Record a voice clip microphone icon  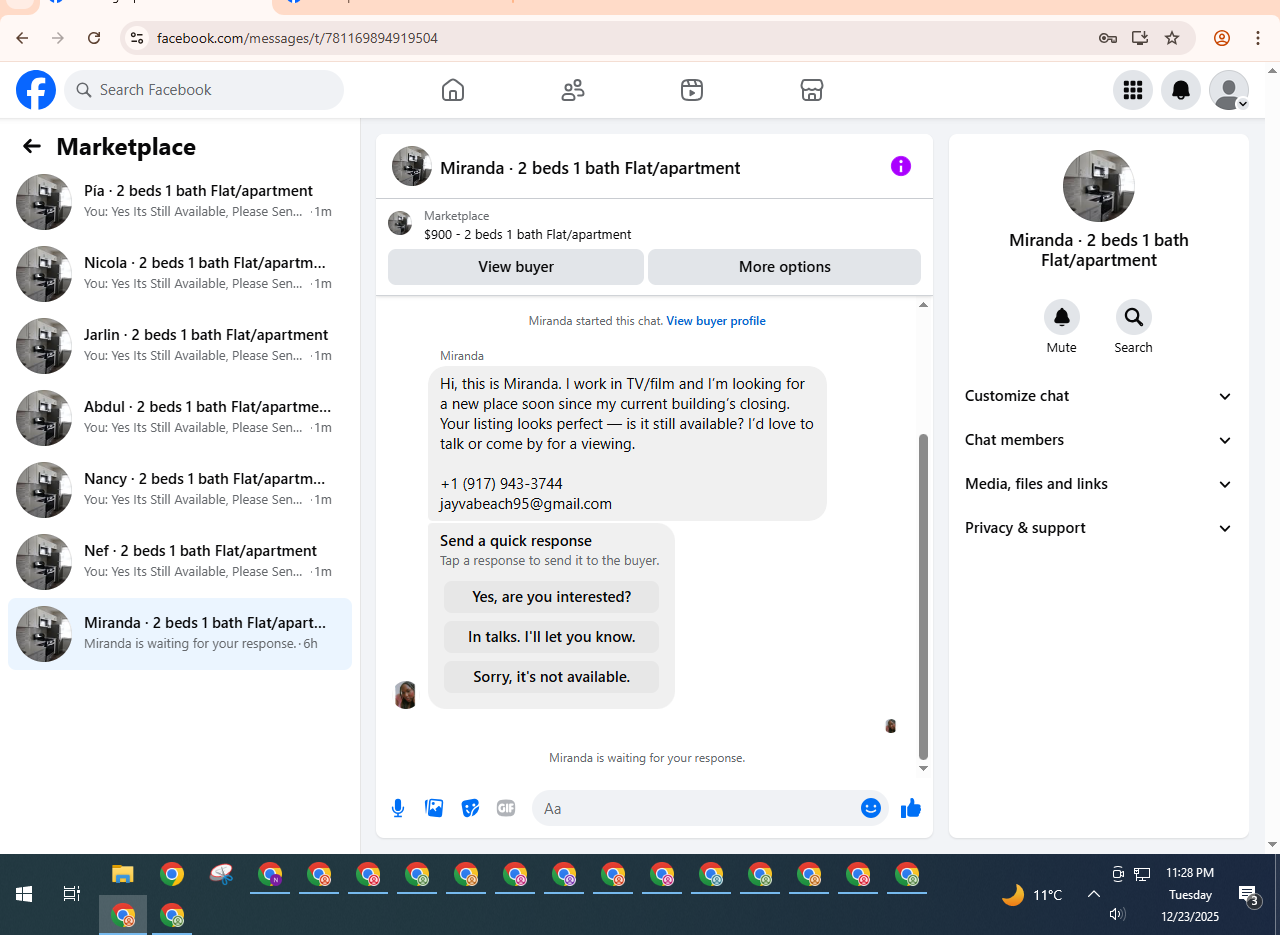coord(398,808)
